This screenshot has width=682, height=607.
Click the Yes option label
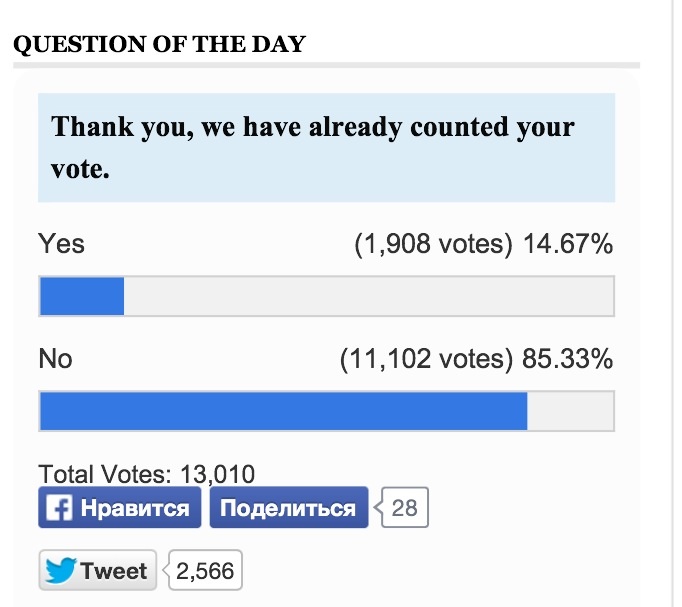(61, 243)
